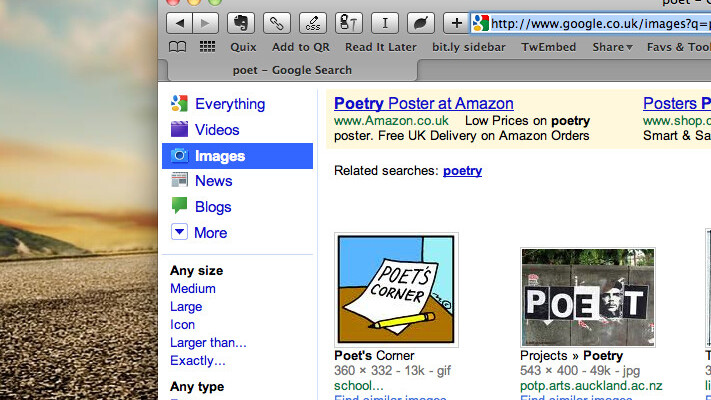Switch to Blogs search results
The width and height of the screenshot is (711, 400).
pyautogui.click(x=213, y=207)
